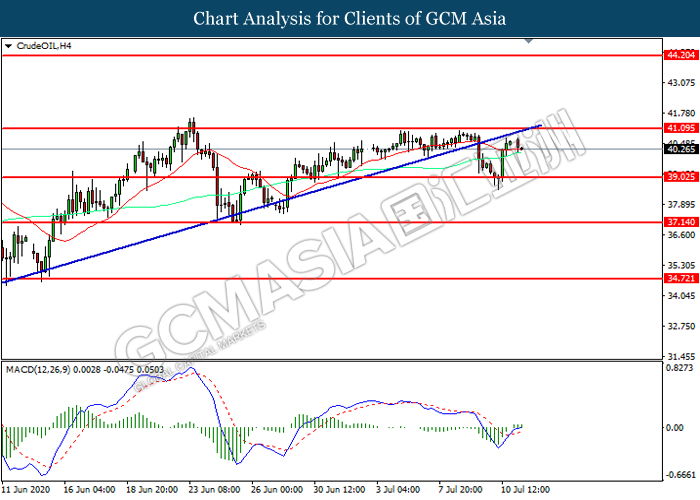Viewport: 700px width, 500px height.
Task: Click the grey chart shift triangle marker
Action: click(x=542, y=44)
